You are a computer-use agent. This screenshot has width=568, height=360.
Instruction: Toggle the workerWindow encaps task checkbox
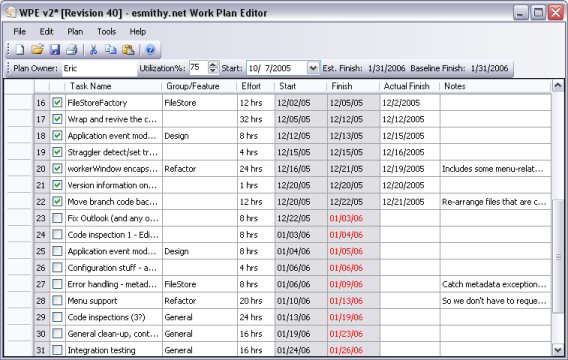(x=57, y=168)
